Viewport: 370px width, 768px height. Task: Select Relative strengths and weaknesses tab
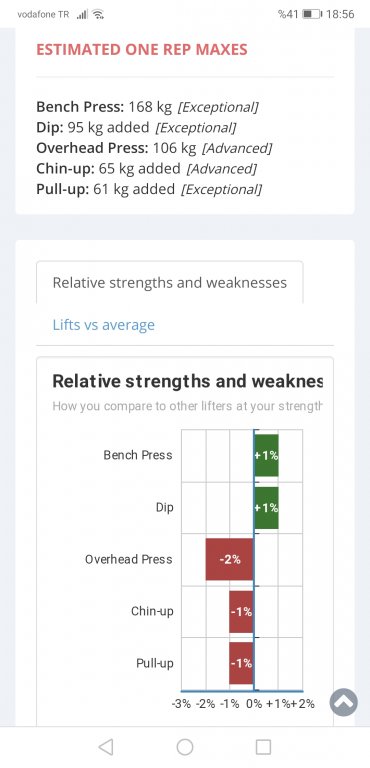tap(170, 283)
